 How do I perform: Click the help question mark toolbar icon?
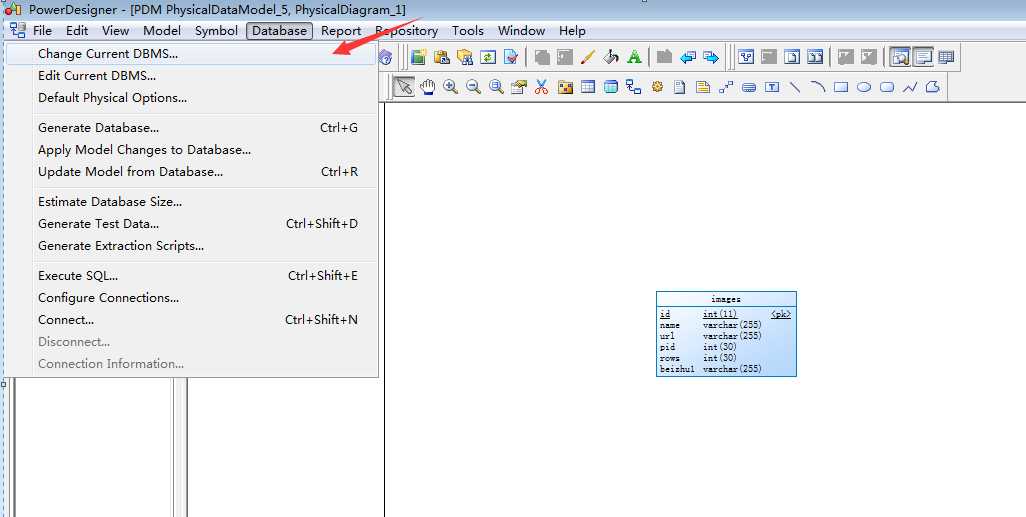[x=385, y=57]
